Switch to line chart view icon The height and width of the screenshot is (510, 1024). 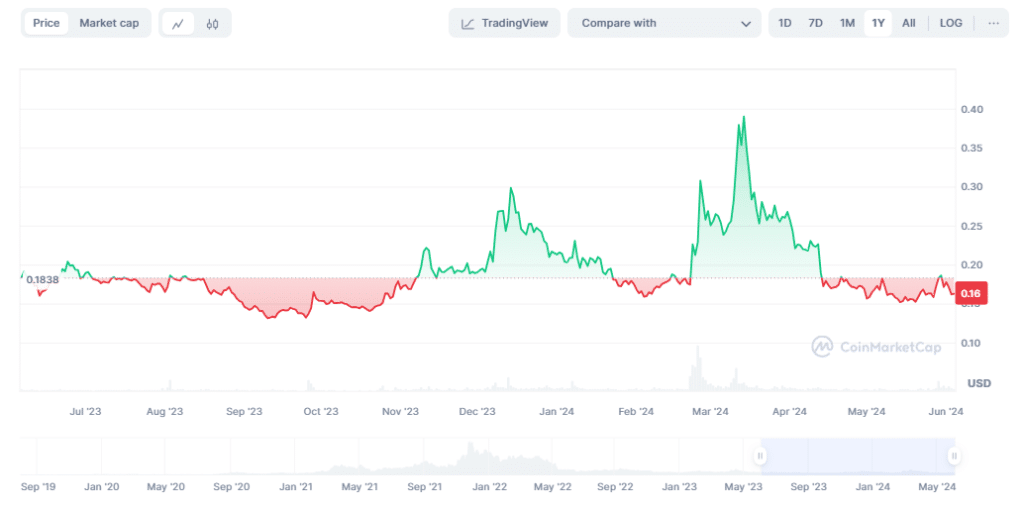point(178,23)
